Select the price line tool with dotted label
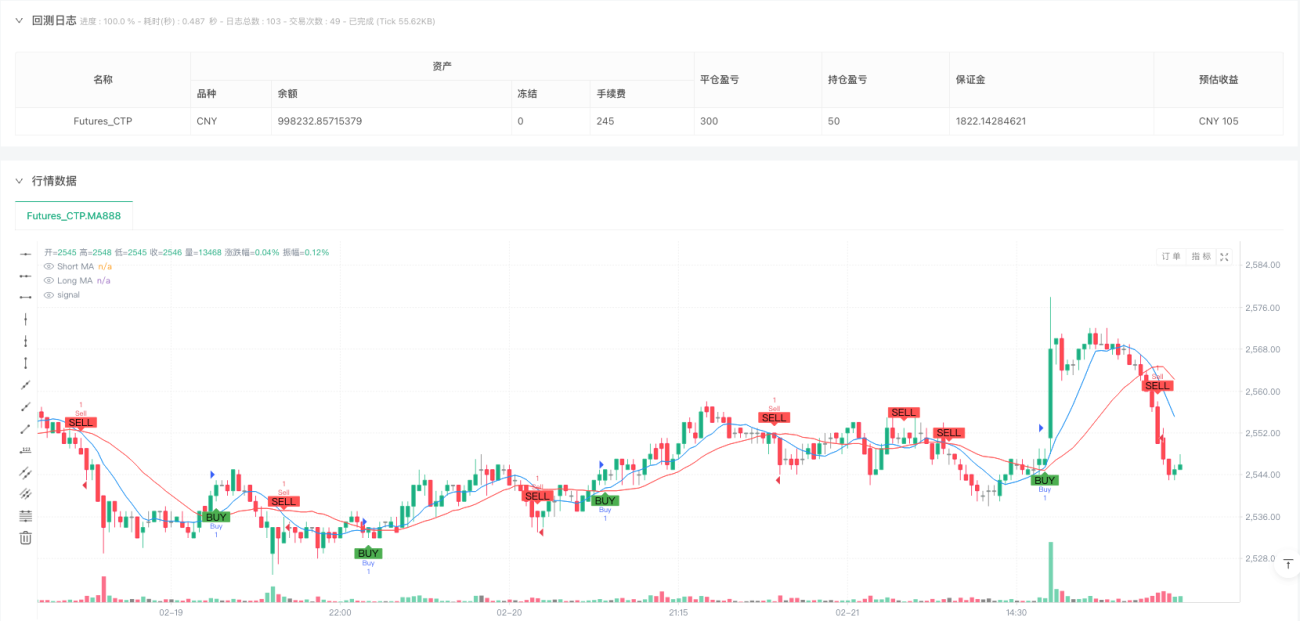The width and height of the screenshot is (1300, 621). 26,451
